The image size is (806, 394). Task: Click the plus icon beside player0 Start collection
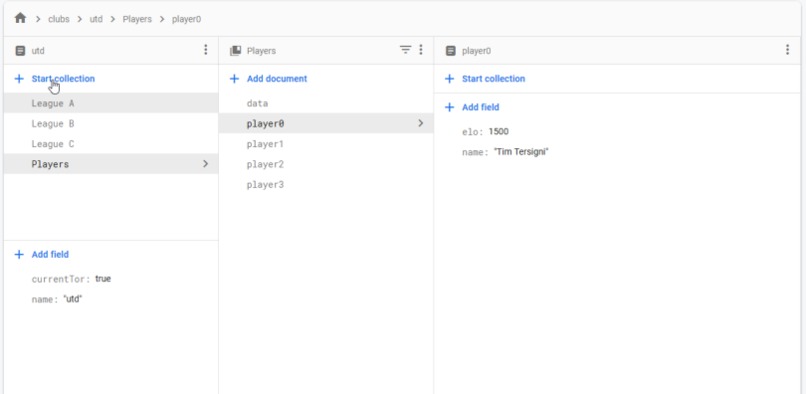pyautogui.click(x=449, y=79)
